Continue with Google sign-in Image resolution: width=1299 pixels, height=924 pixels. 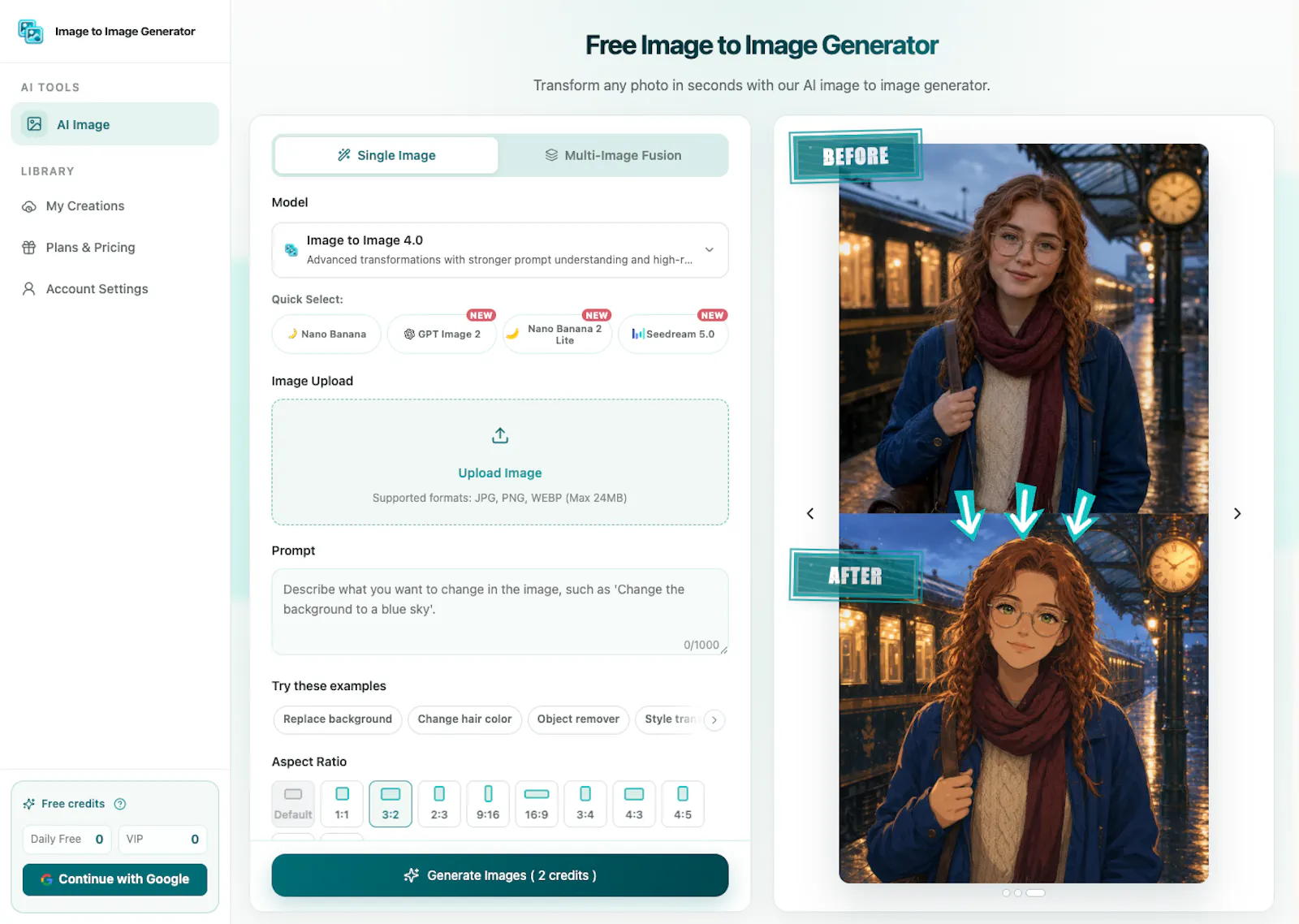click(x=114, y=879)
